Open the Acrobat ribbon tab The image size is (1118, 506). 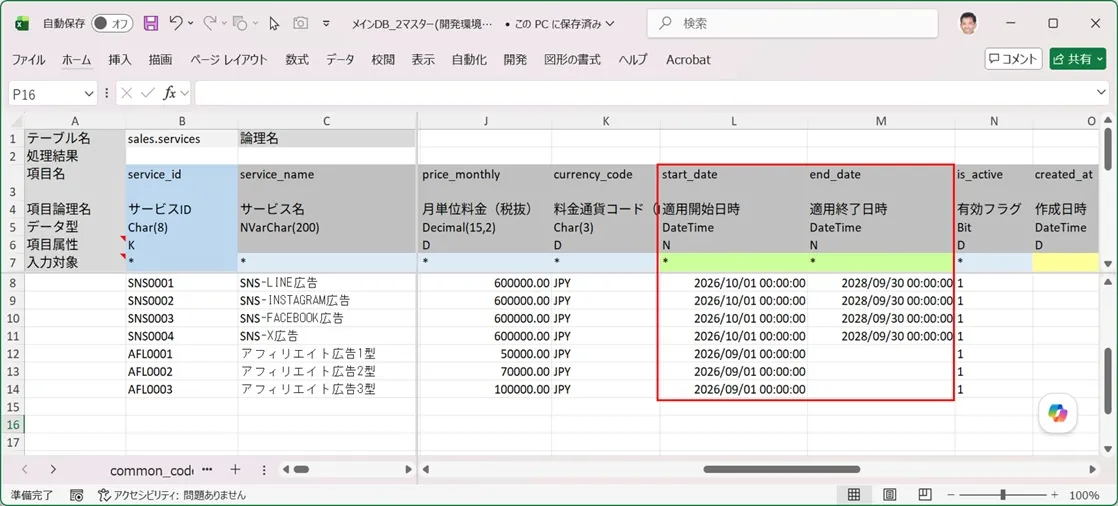click(x=688, y=60)
